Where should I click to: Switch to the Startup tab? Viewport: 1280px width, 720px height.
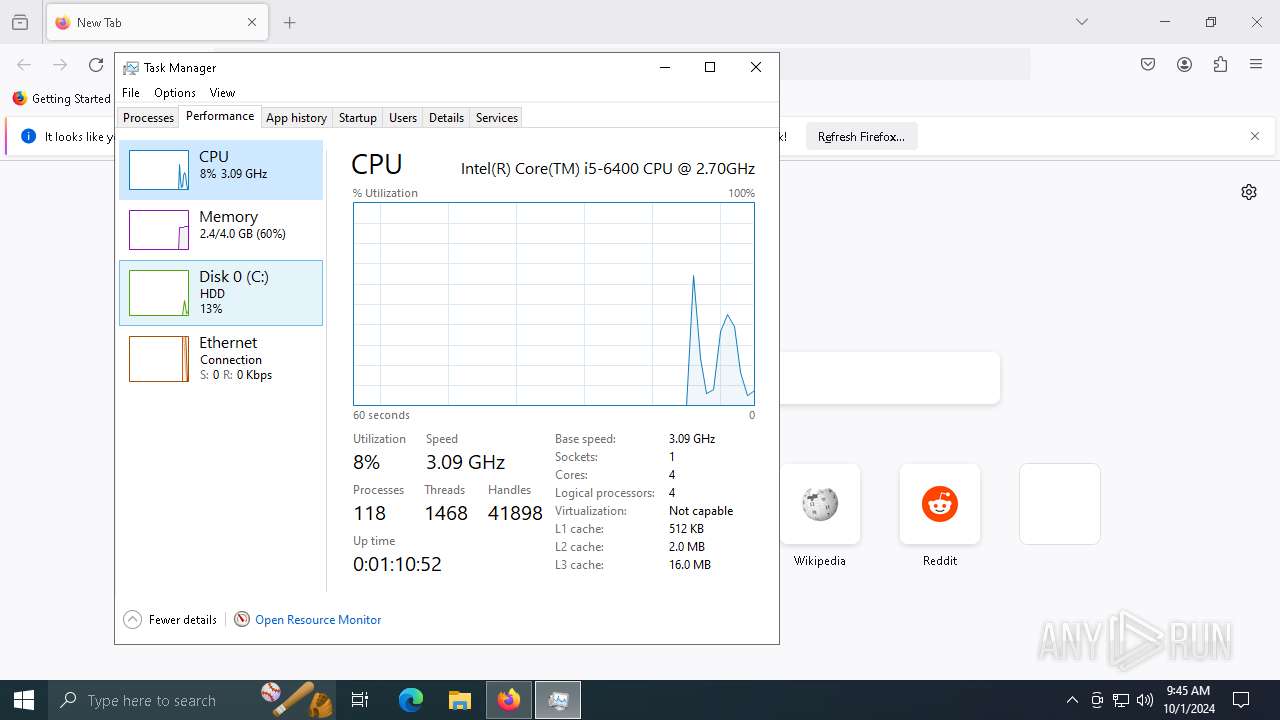[357, 117]
